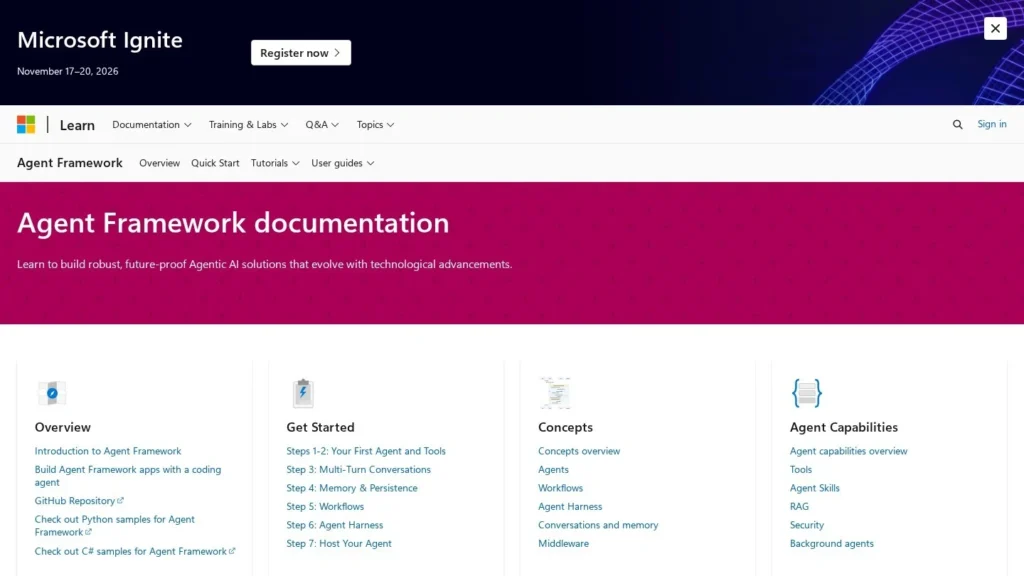Click external link icon beside GitHub Repository
The image size is (1024, 576).
[120, 500]
